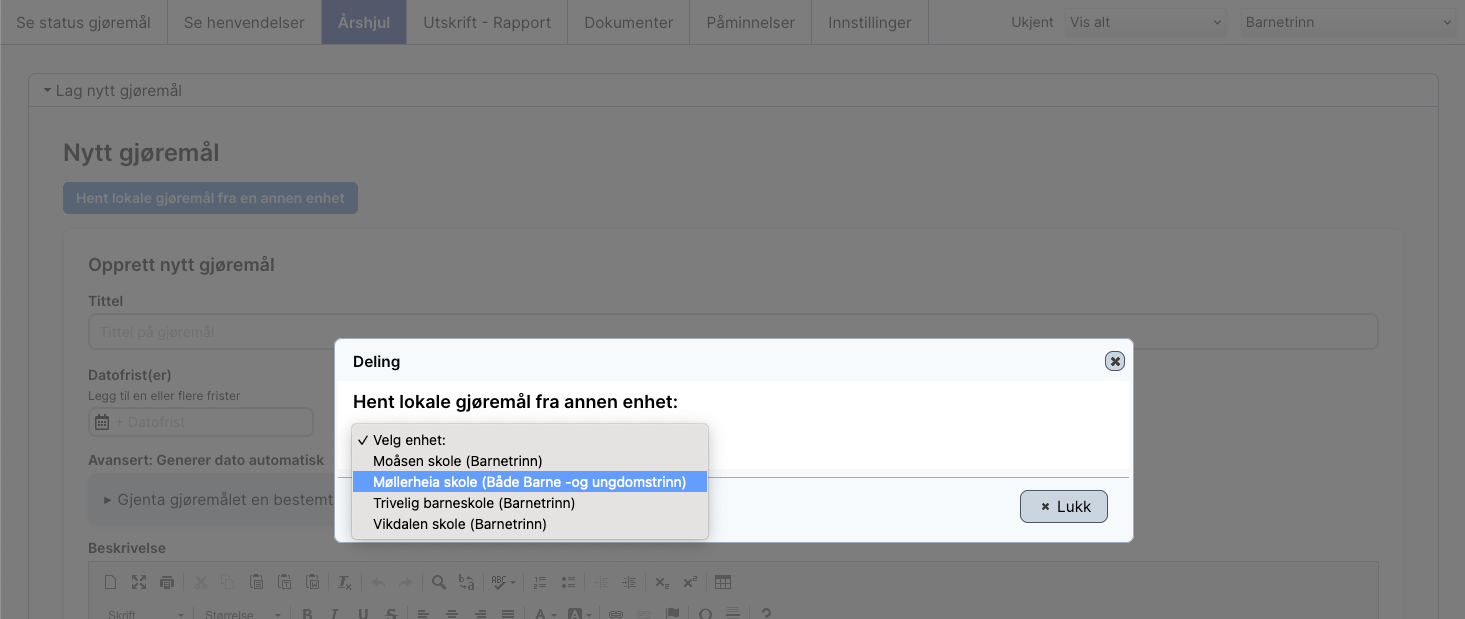Open the Se status gjøremål tab
This screenshot has height=619, width=1465.
[83, 22]
